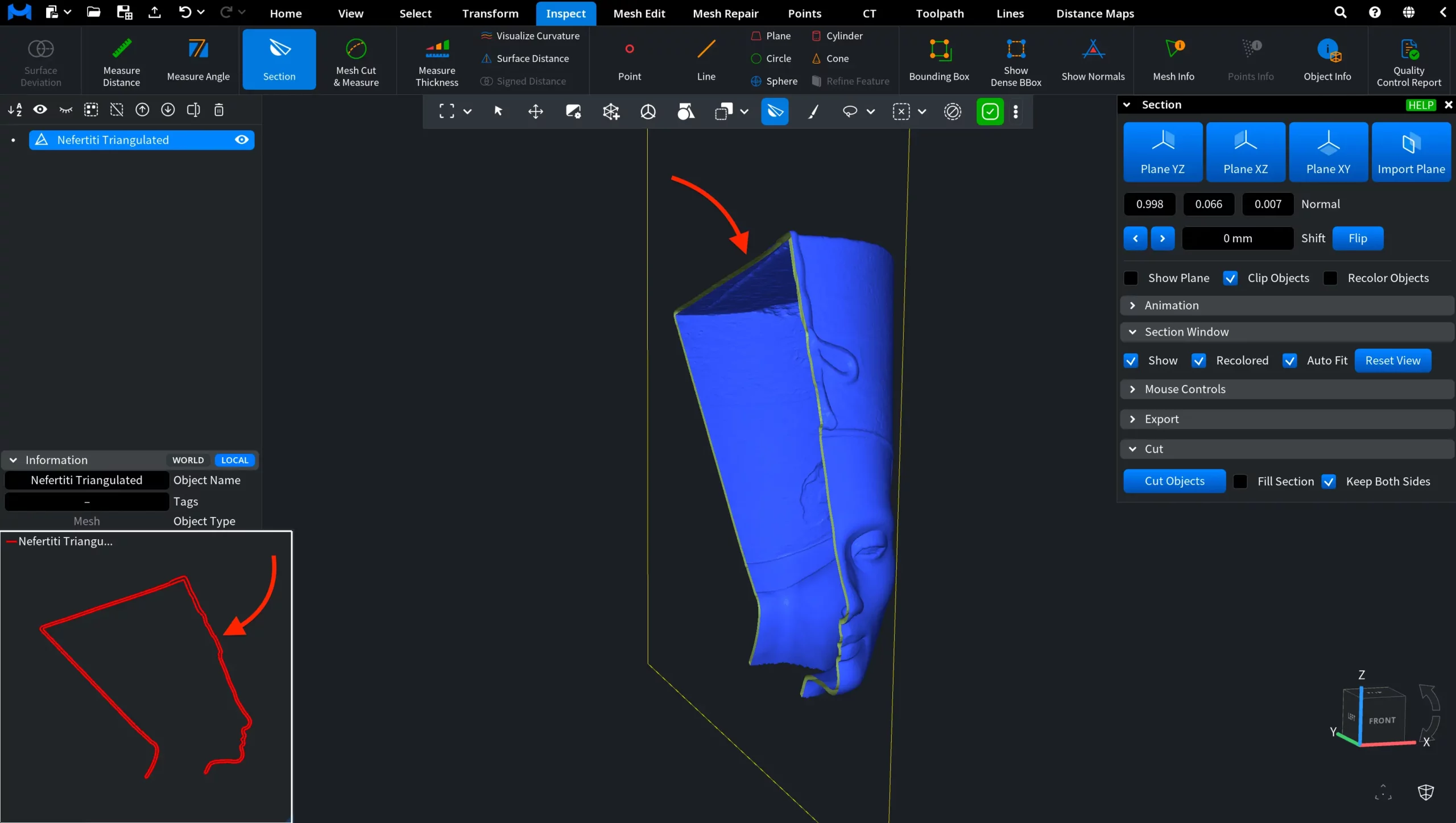Toggle Show Normals

1093,60
